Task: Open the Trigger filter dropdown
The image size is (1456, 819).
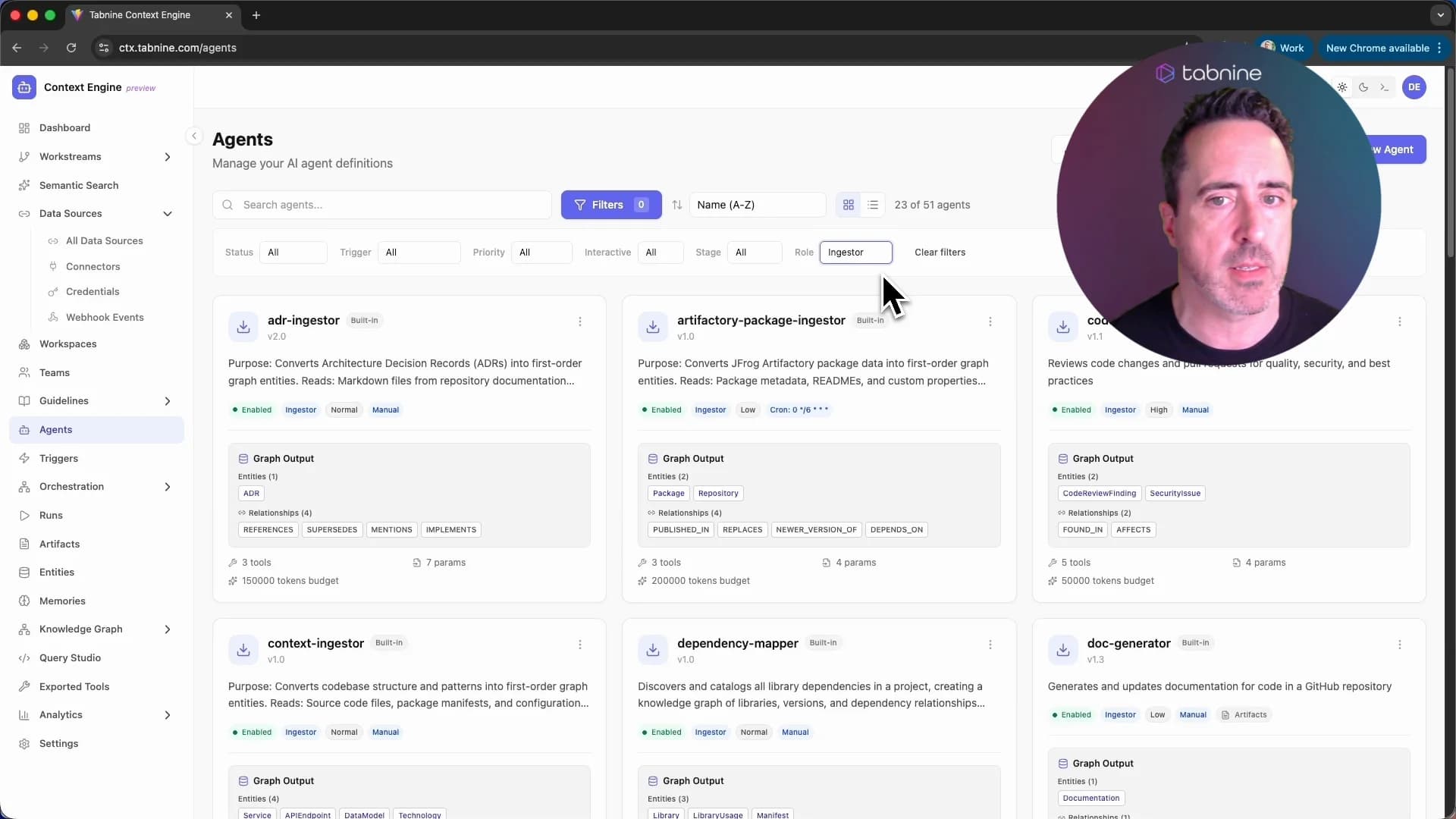Action: click(x=419, y=253)
